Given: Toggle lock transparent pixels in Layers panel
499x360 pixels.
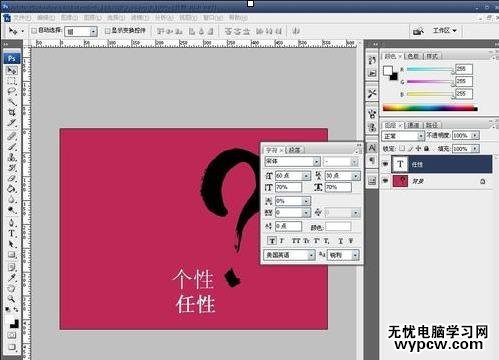Looking at the screenshot, I should [402, 148].
